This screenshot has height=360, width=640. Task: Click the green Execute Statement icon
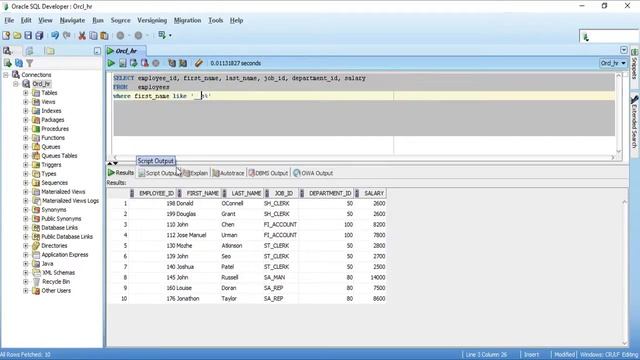point(111,63)
